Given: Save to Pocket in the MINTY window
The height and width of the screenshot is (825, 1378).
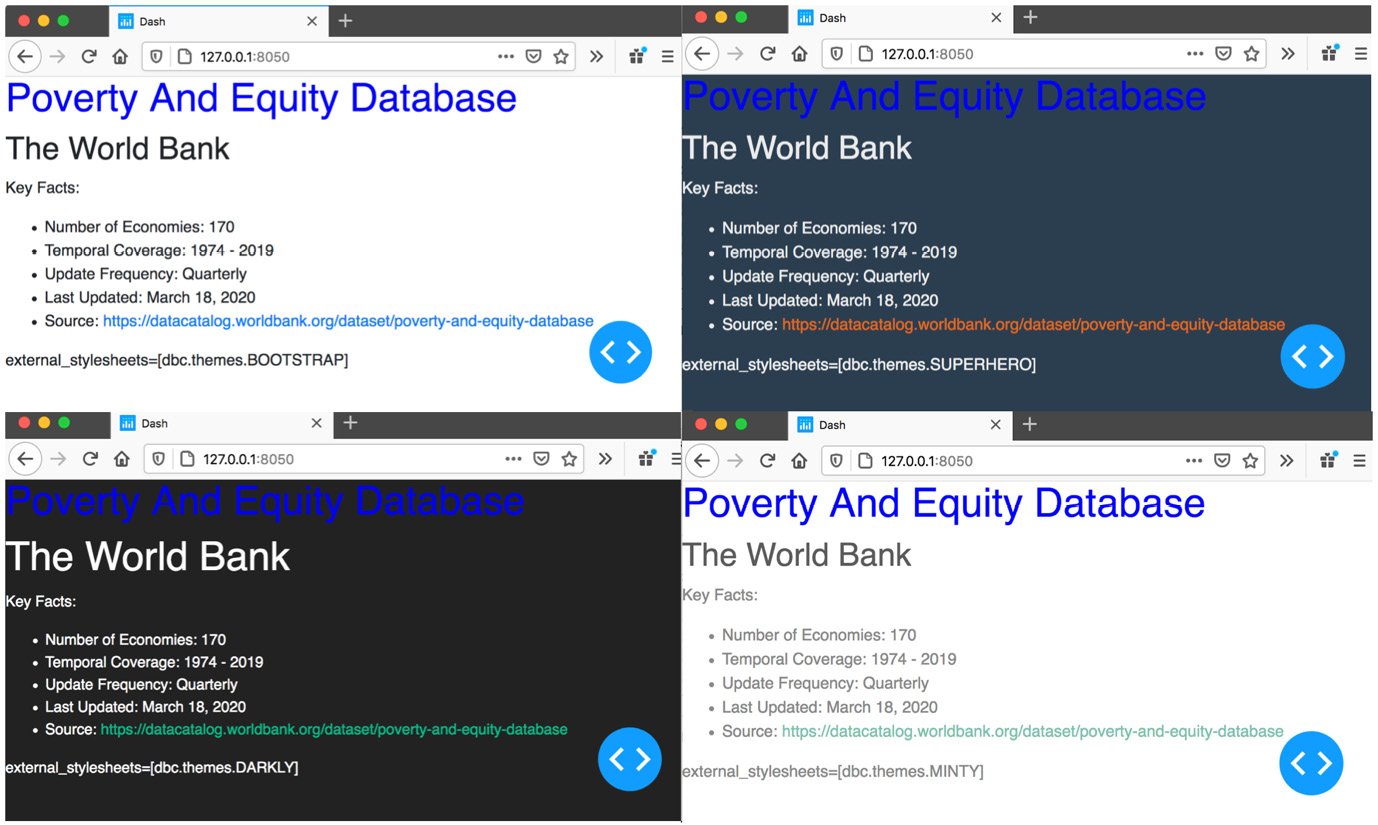Looking at the screenshot, I should pyautogui.click(x=1222, y=461).
